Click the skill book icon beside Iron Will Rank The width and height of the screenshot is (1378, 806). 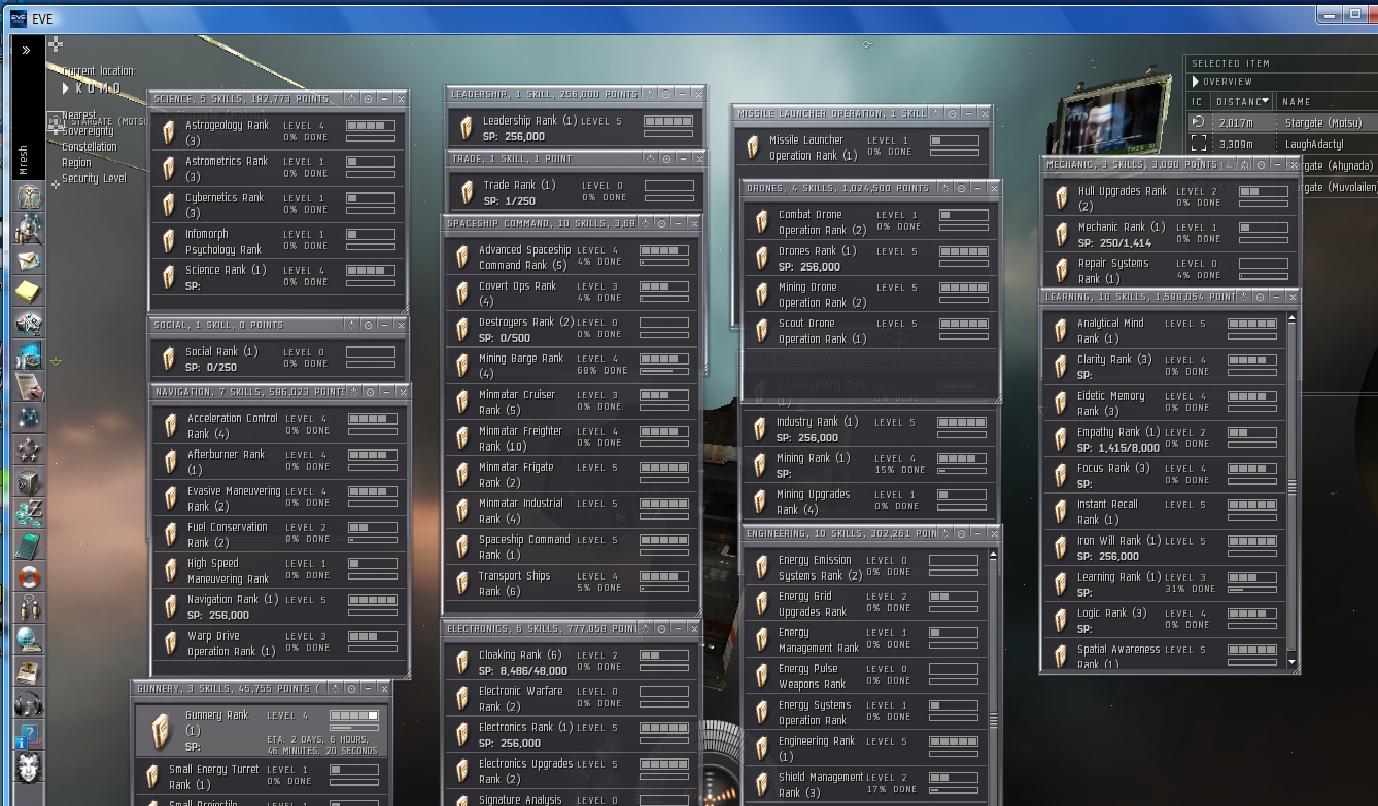click(x=1060, y=548)
